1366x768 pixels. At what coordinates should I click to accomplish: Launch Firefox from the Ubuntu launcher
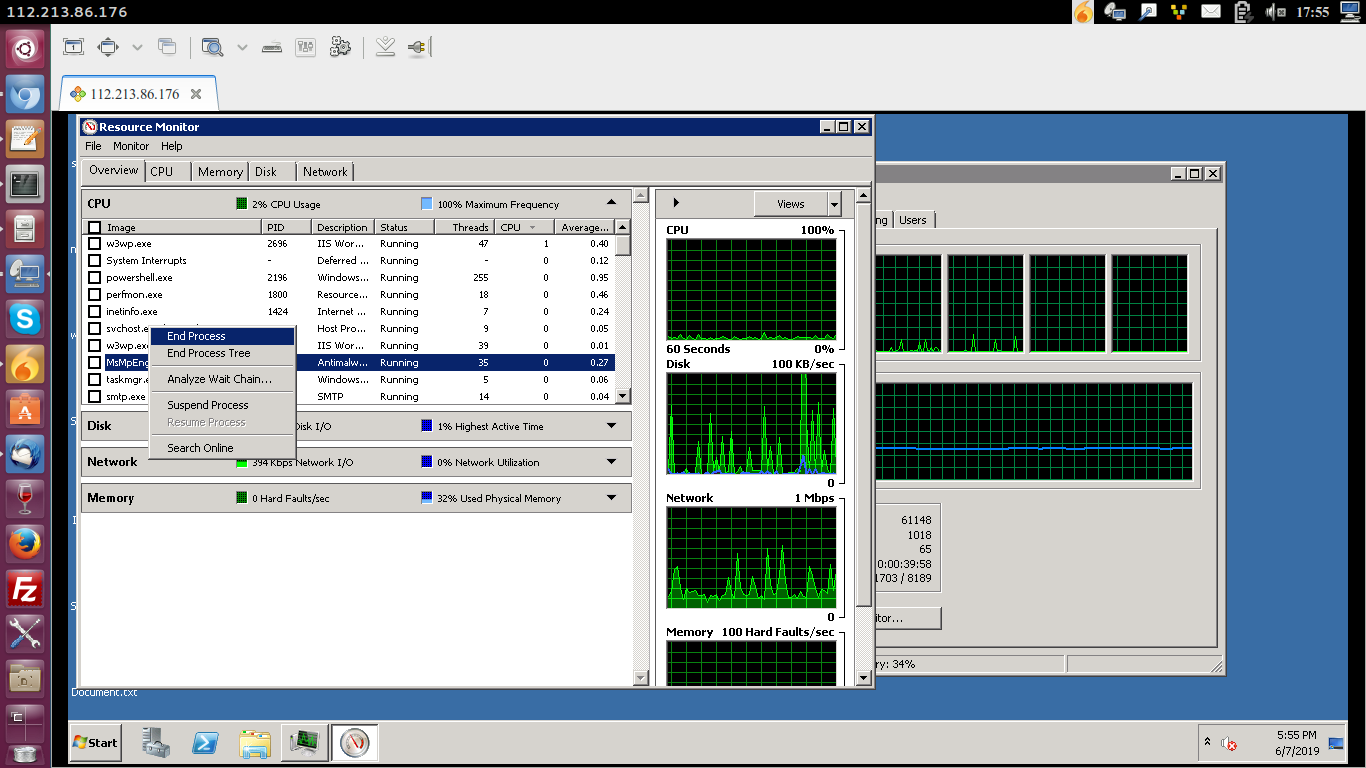point(25,544)
